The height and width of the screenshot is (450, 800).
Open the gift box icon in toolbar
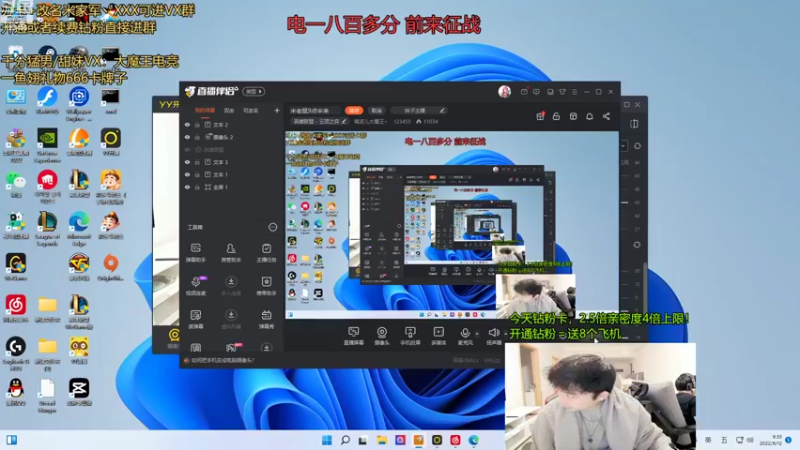(540, 116)
